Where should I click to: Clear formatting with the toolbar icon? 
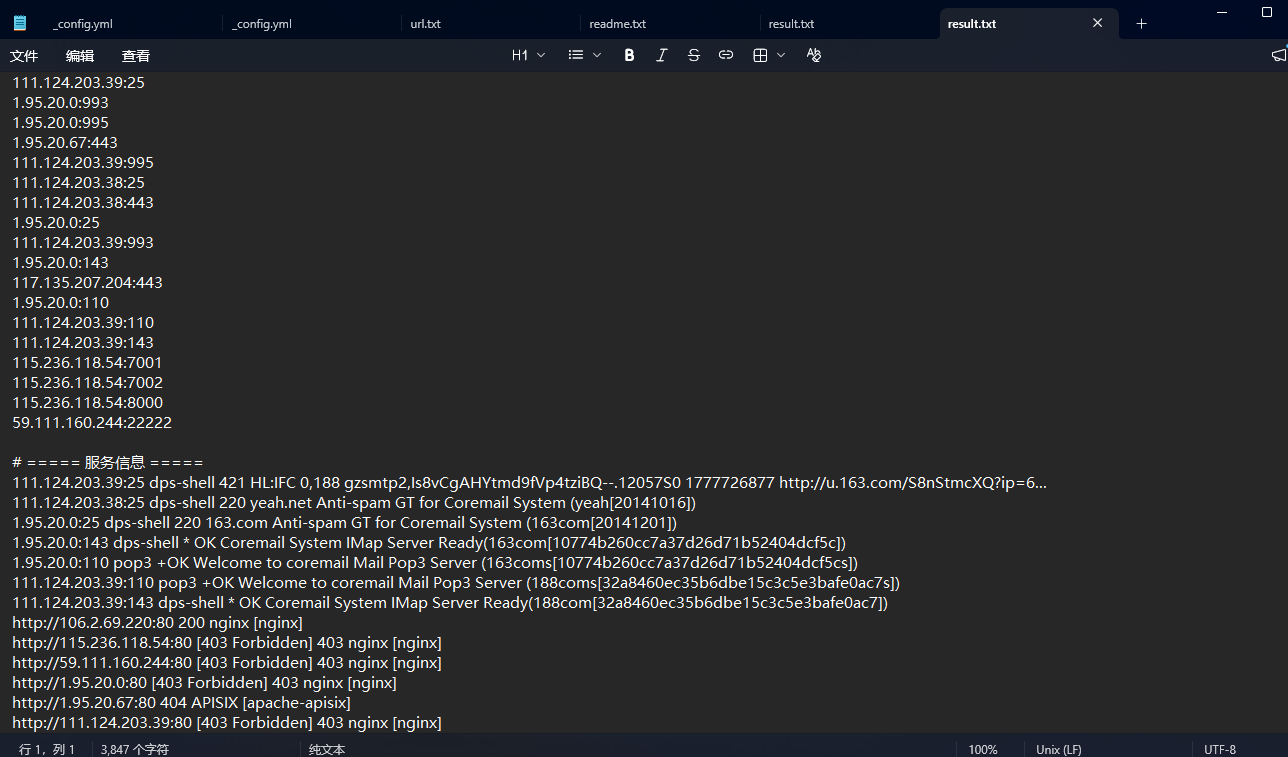(814, 56)
